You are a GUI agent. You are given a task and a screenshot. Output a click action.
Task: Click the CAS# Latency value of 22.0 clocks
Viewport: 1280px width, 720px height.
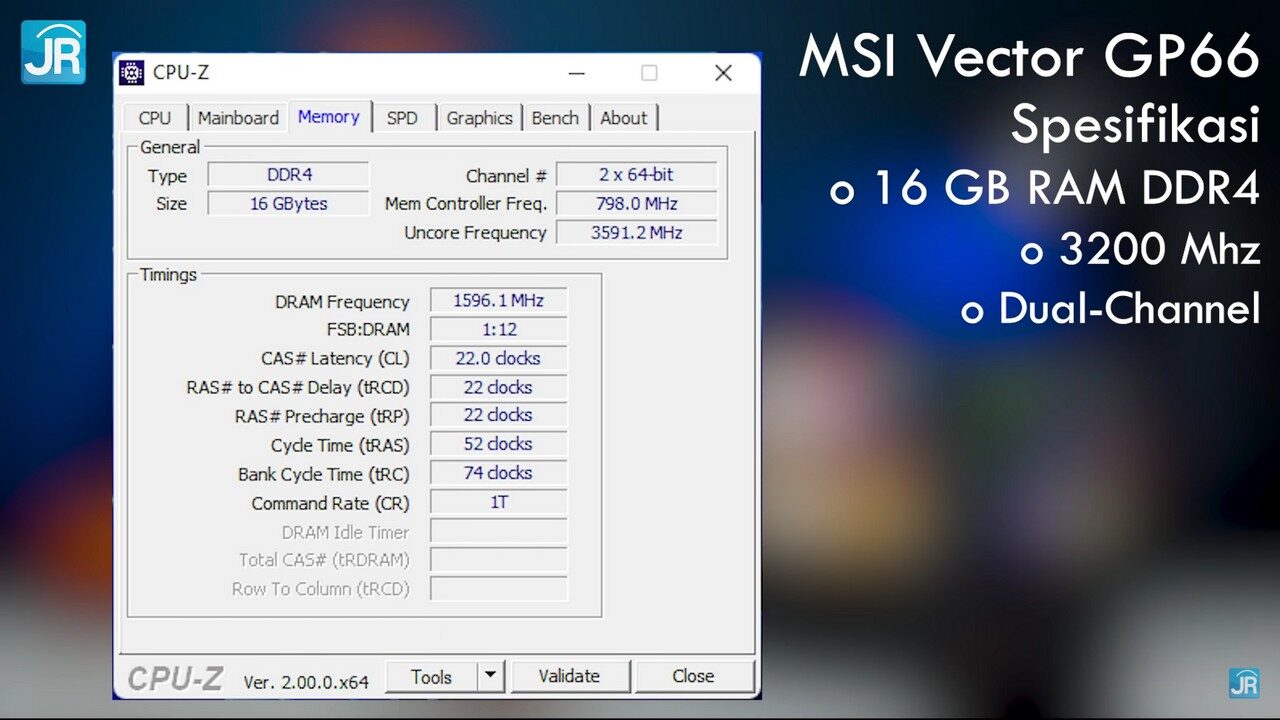tap(498, 358)
